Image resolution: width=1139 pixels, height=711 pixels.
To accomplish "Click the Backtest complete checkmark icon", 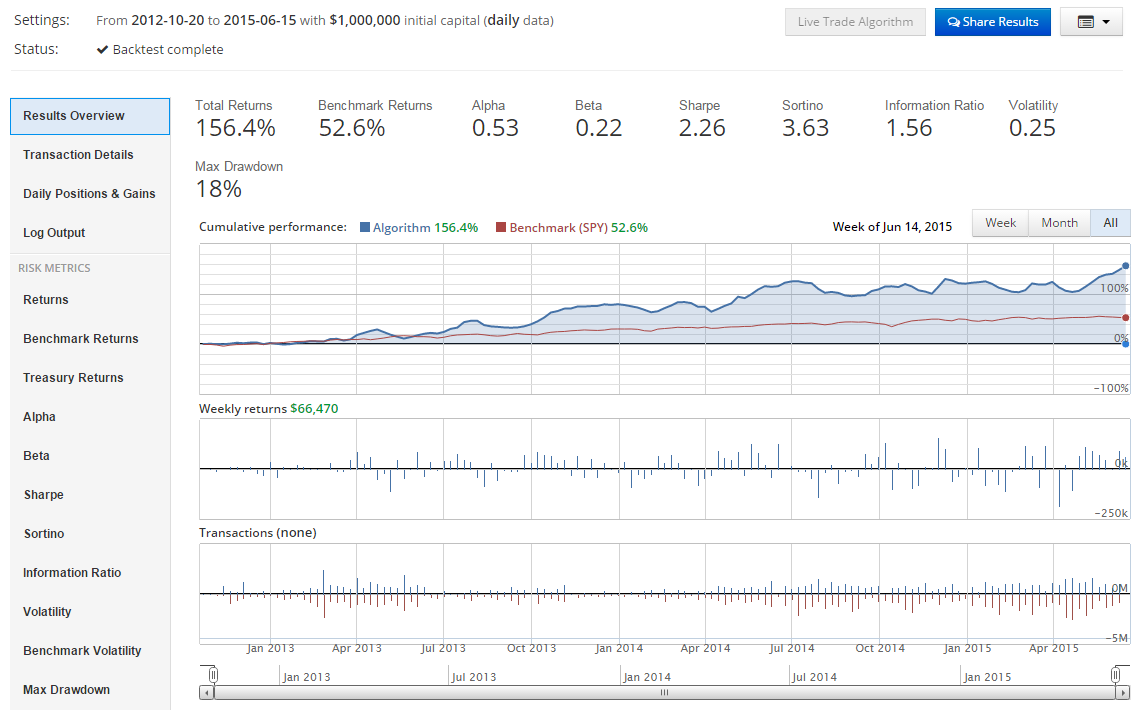I will (x=102, y=50).
